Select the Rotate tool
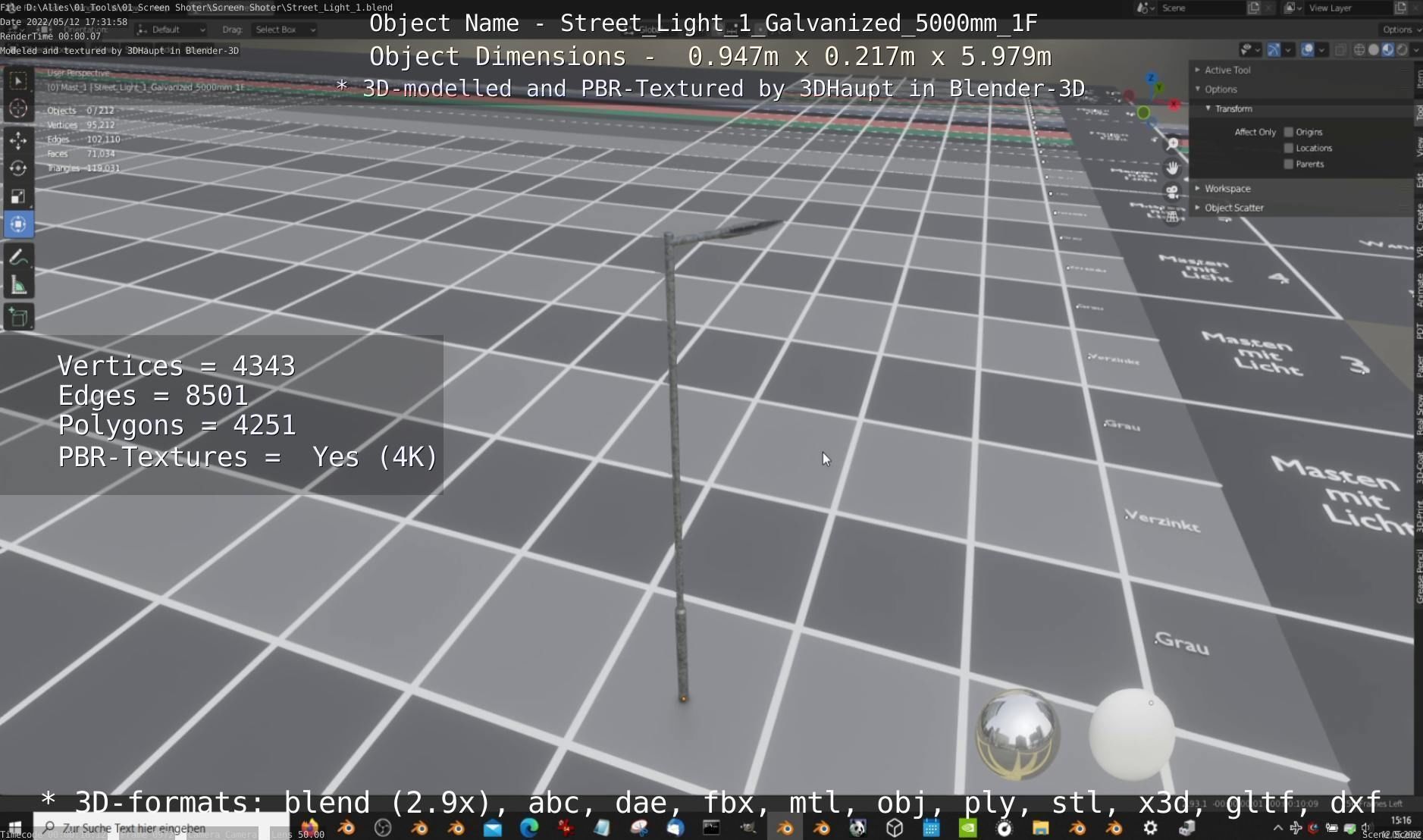 click(x=18, y=168)
